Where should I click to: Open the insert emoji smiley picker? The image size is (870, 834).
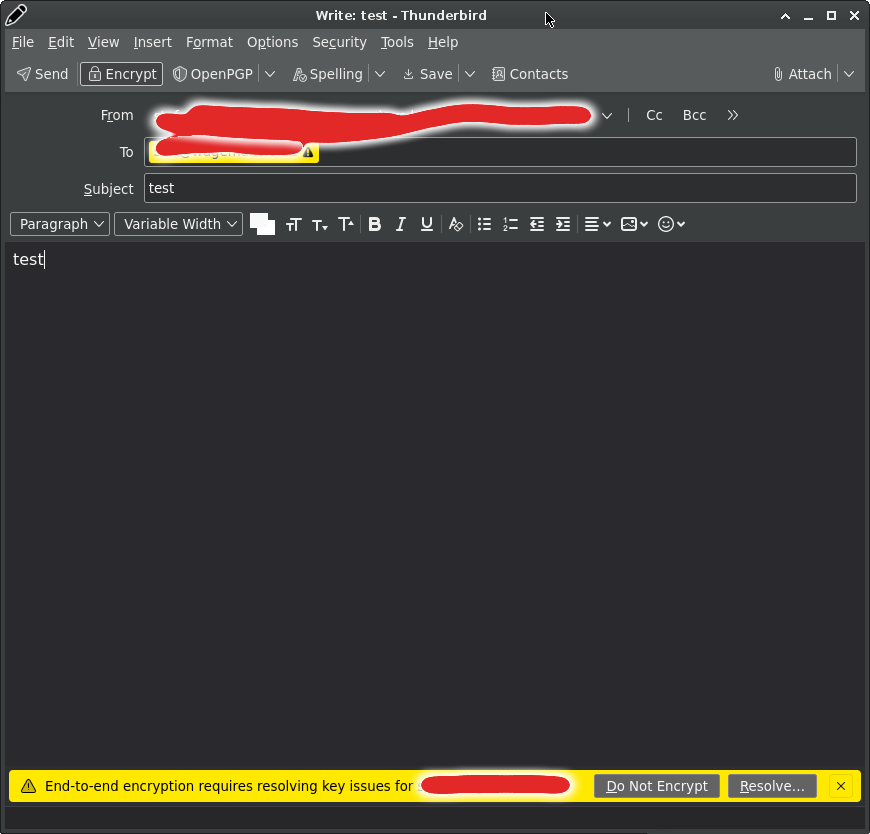pyautogui.click(x=671, y=224)
